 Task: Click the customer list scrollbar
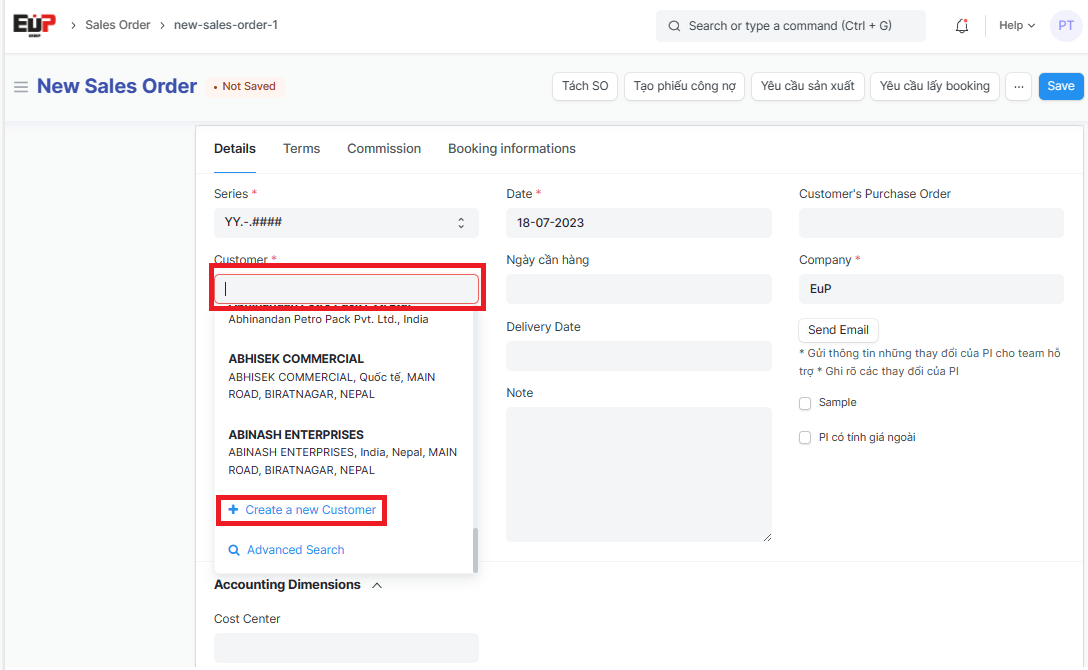(475, 550)
